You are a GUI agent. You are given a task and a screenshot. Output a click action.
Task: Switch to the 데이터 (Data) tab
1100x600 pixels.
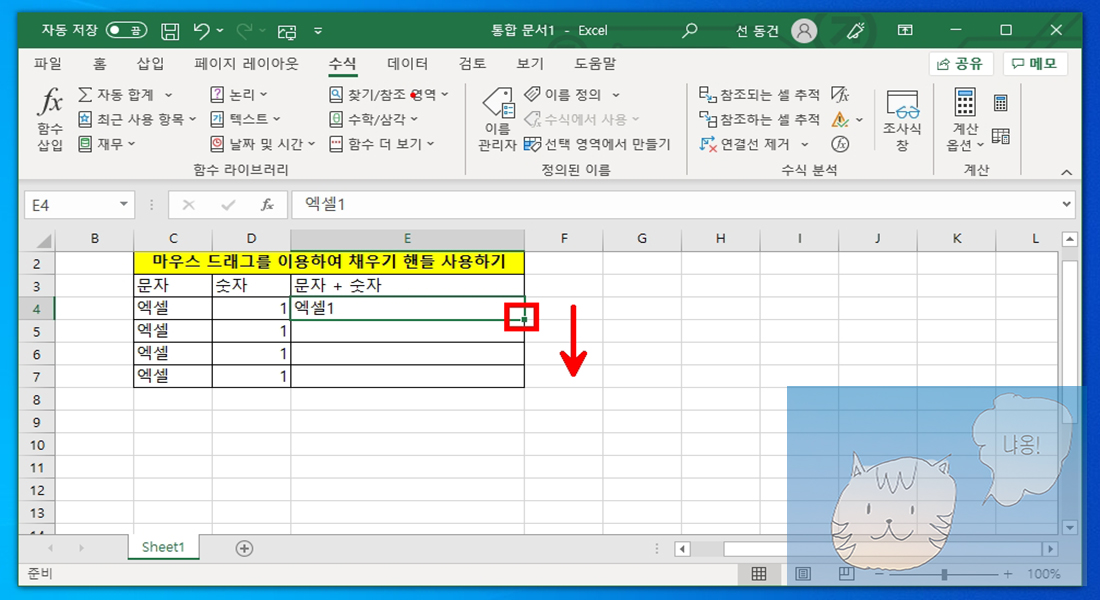[408, 63]
